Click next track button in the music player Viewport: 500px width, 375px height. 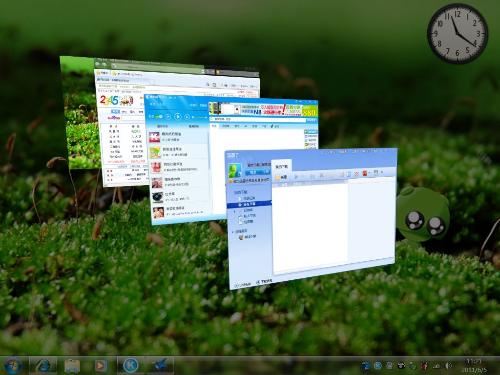[x=187, y=117]
